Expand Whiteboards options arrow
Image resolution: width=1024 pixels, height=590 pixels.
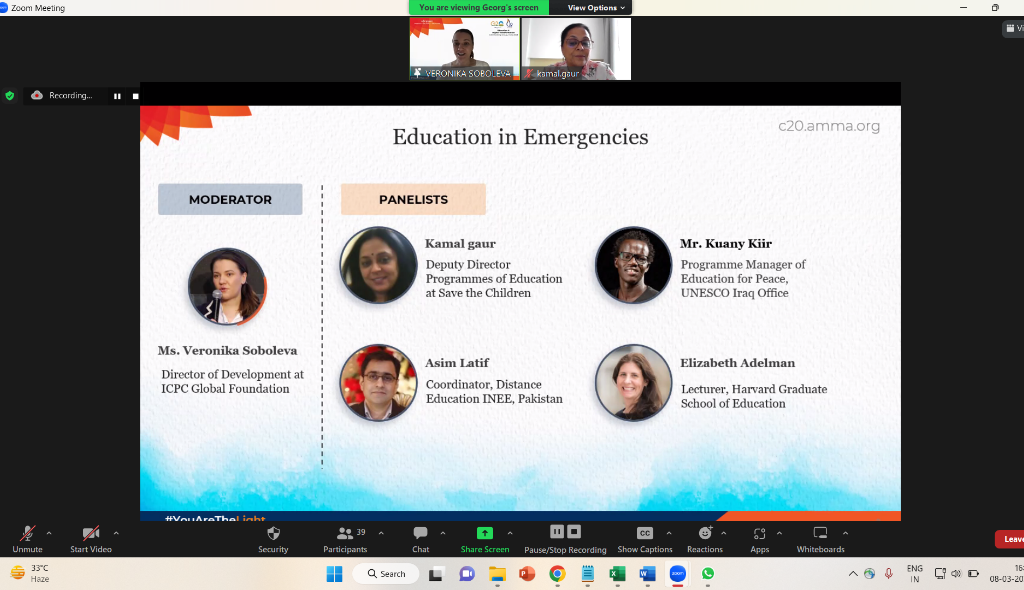[845, 533]
